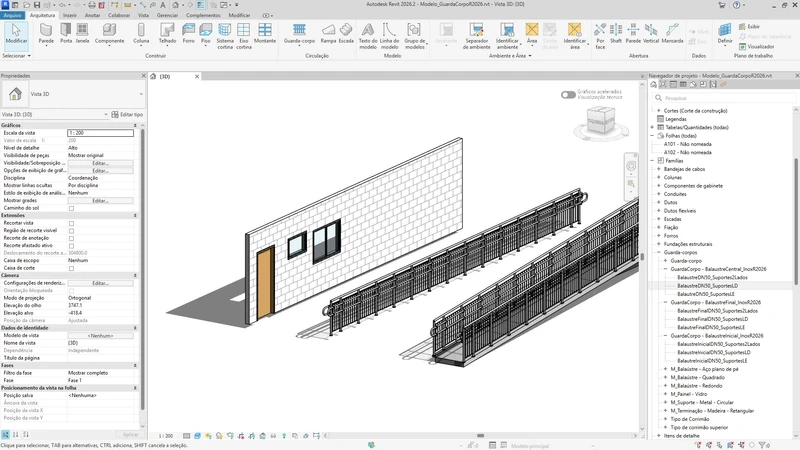Select the Janela window tool

82,34
